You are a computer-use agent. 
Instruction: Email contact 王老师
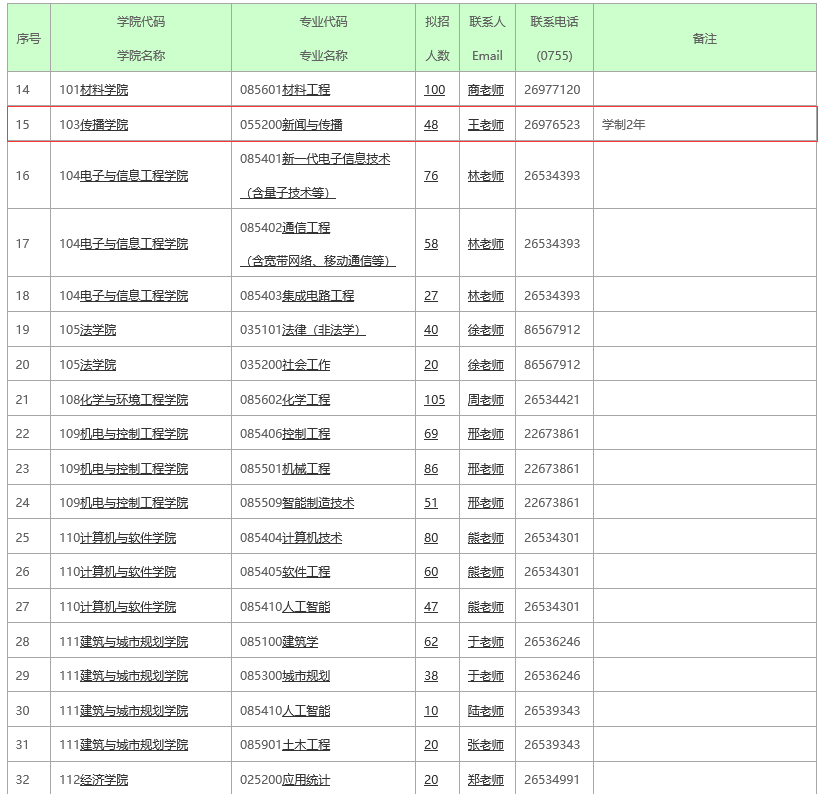[486, 125]
